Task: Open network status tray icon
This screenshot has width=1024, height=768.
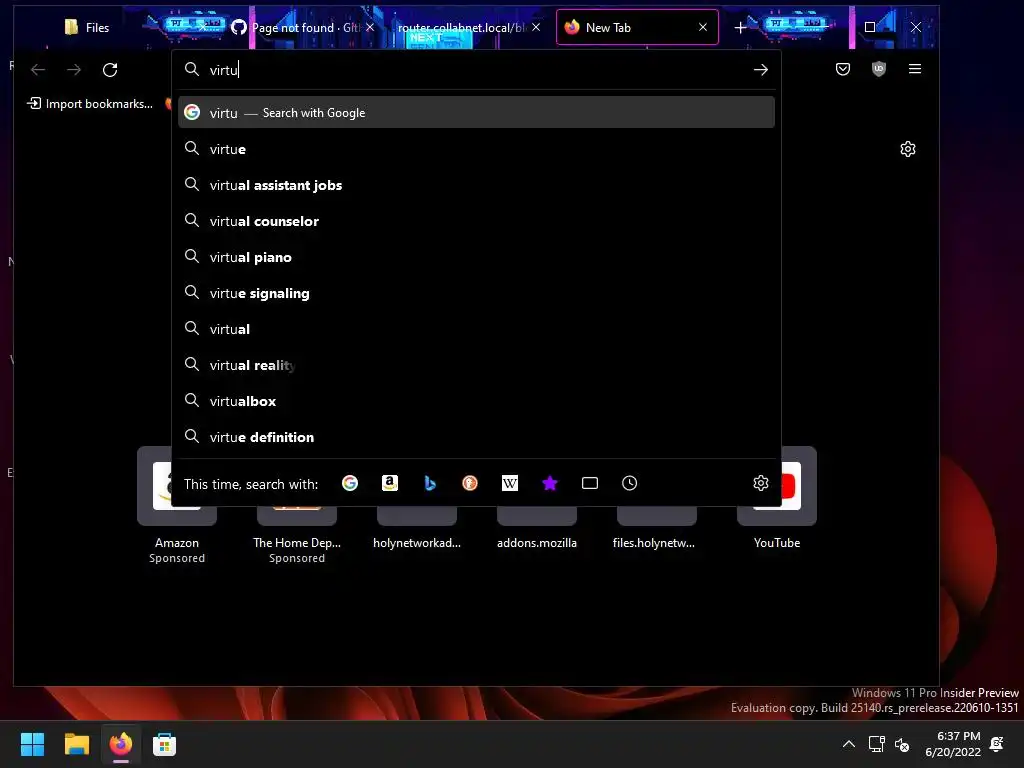Action: [x=876, y=744]
